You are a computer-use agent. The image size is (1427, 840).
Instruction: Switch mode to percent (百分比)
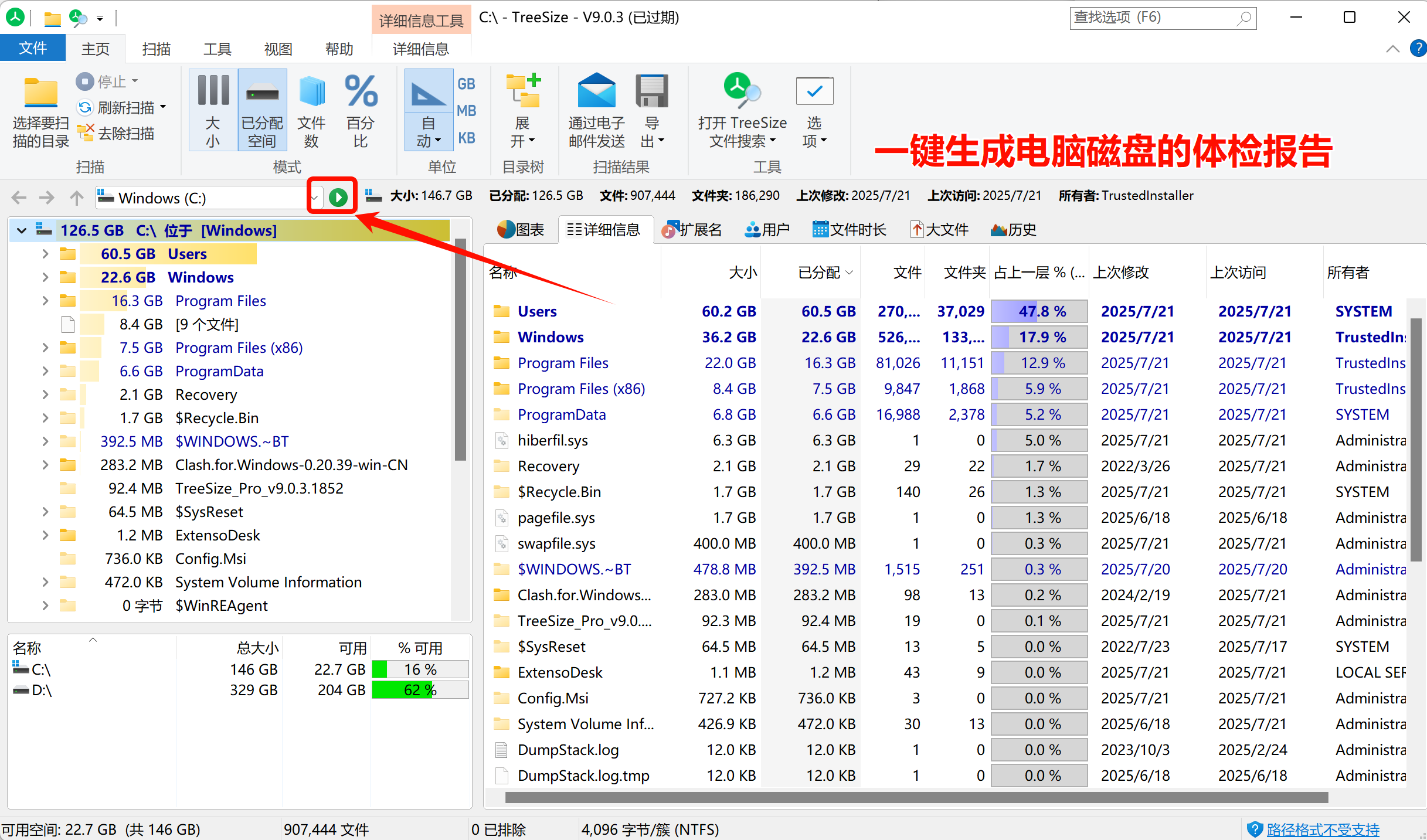point(361,110)
